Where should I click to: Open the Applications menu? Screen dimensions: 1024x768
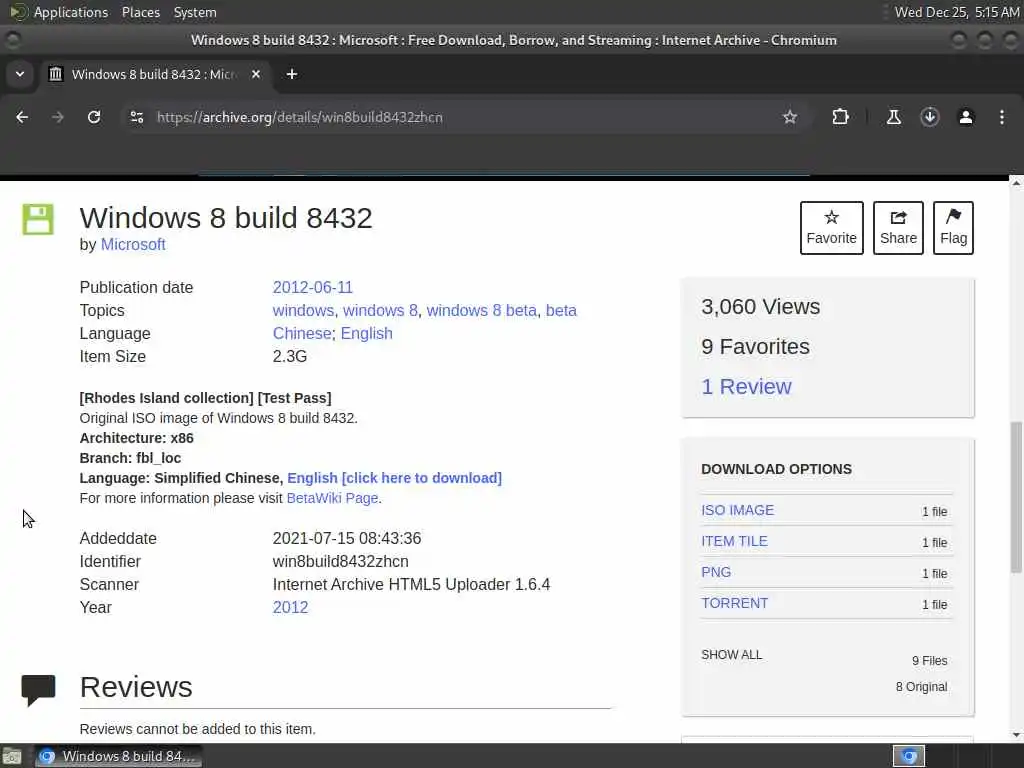[59, 12]
